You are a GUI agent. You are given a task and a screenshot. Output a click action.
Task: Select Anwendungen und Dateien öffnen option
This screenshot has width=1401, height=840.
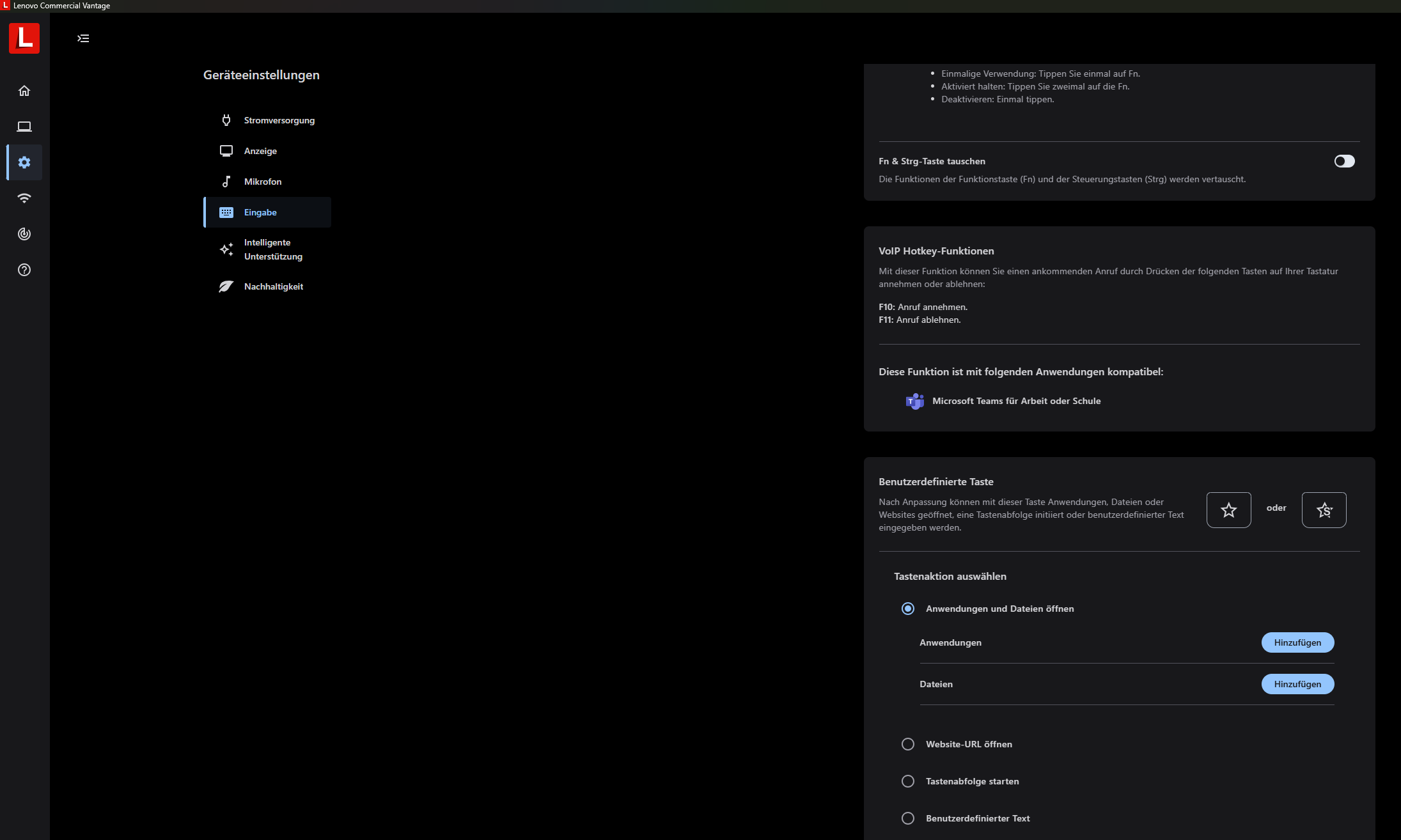click(x=908, y=609)
